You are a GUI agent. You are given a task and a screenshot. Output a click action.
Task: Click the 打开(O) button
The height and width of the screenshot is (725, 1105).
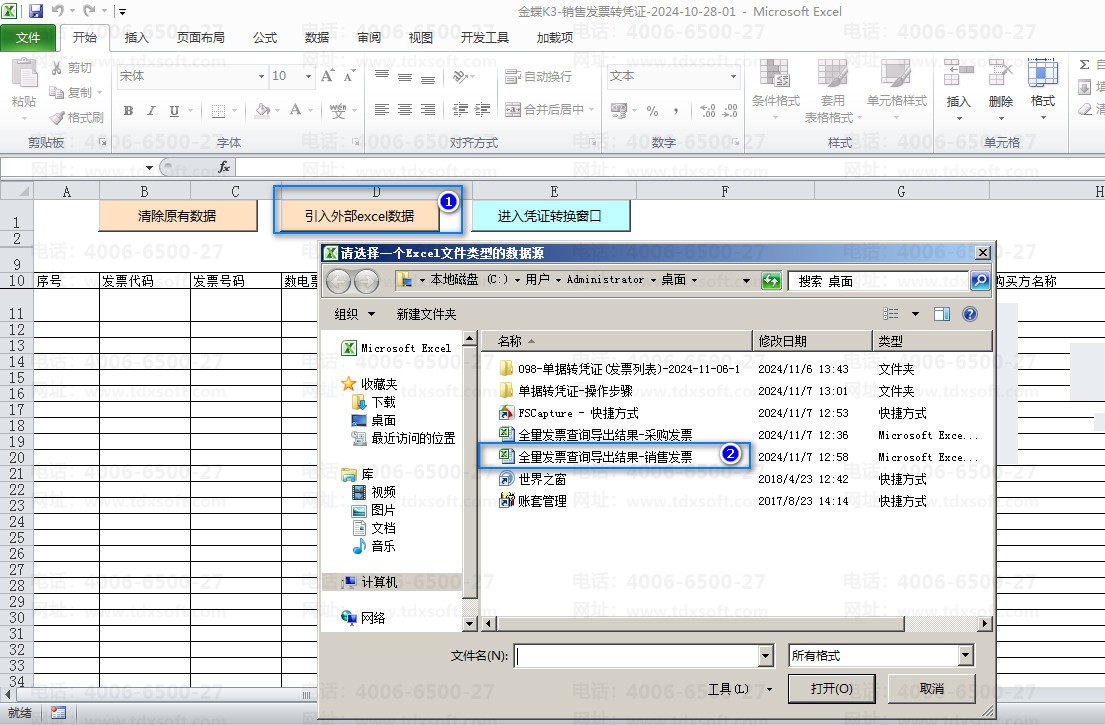832,688
